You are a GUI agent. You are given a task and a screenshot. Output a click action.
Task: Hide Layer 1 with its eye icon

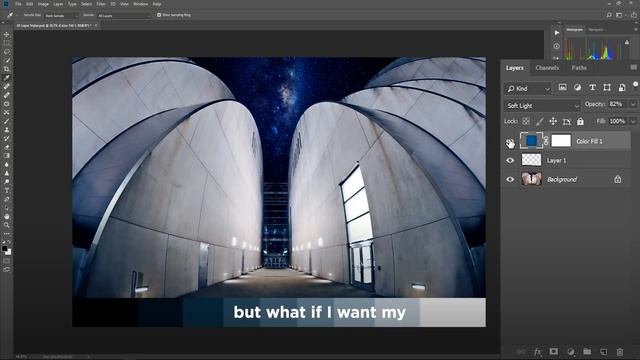click(x=510, y=160)
